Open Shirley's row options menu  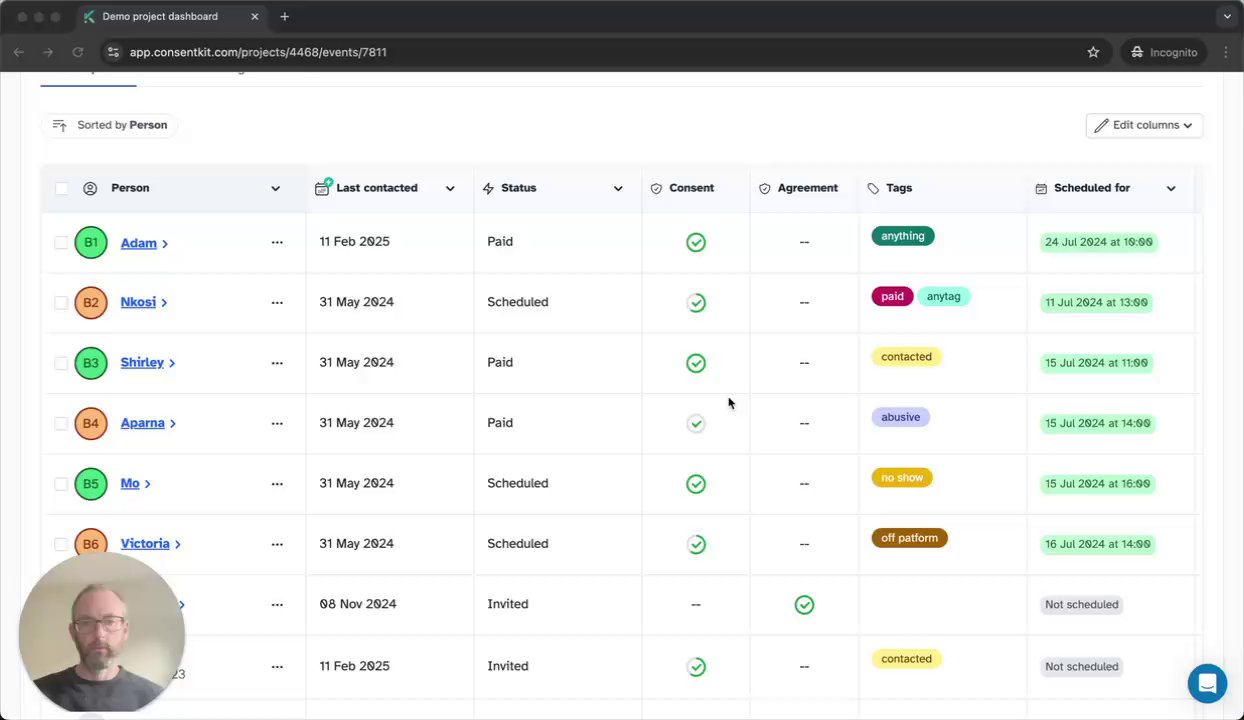click(x=277, y=362)
